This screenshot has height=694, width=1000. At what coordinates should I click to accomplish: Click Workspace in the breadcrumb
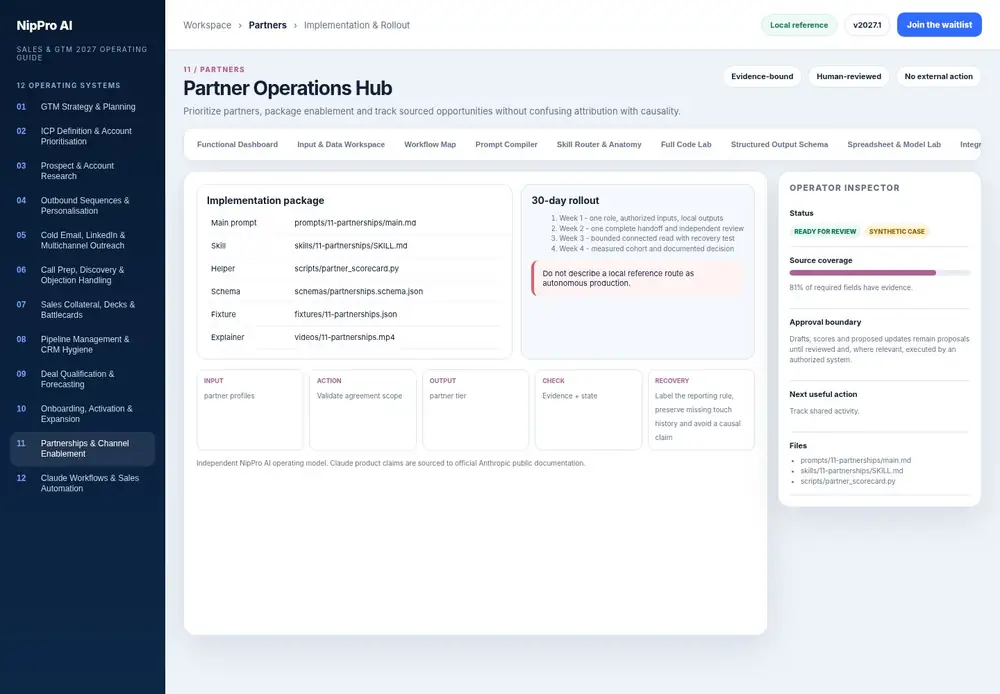207,25
